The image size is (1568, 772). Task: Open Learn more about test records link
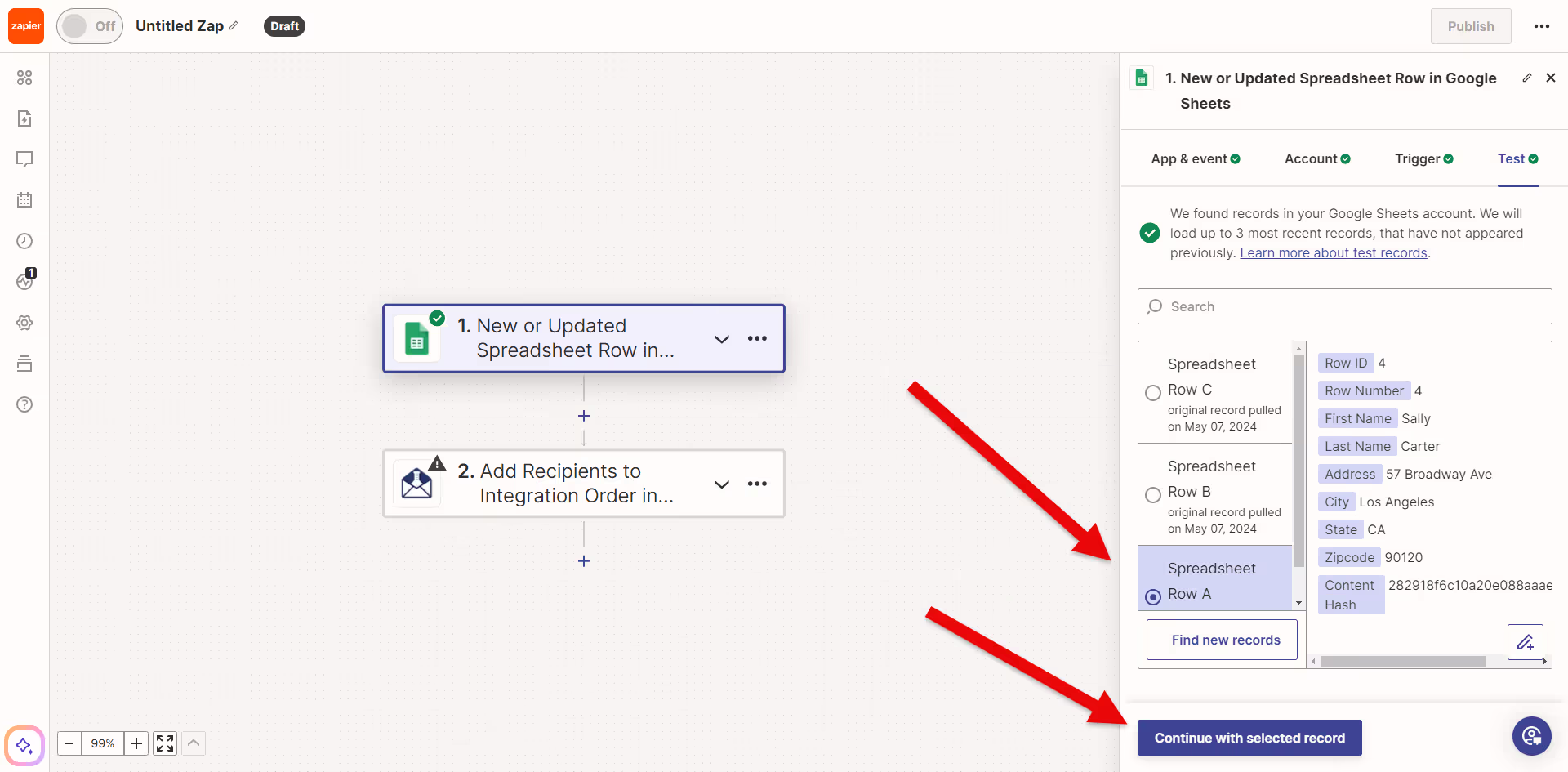coord(1334,253)
